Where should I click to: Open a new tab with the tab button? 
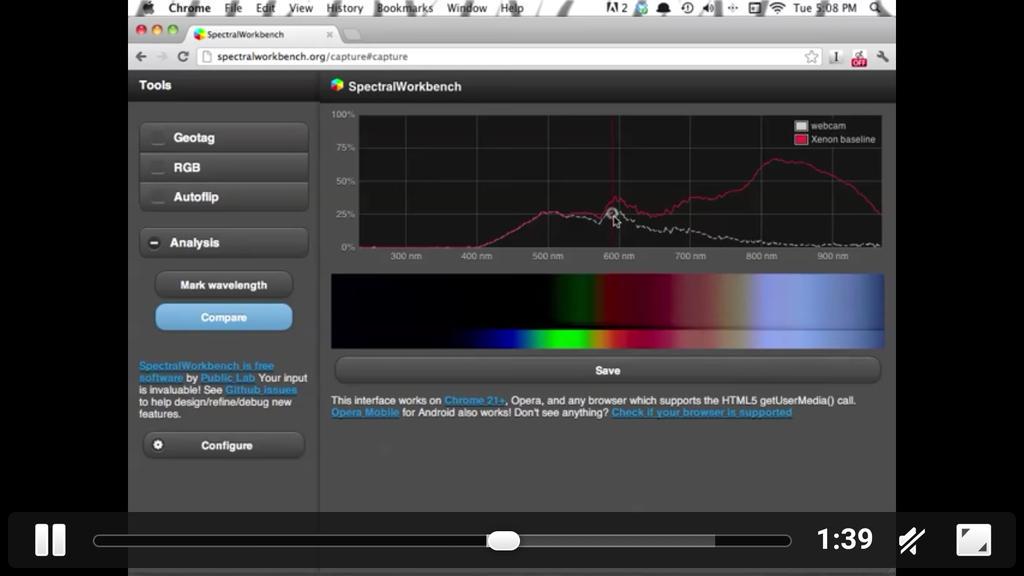(352, 34)
